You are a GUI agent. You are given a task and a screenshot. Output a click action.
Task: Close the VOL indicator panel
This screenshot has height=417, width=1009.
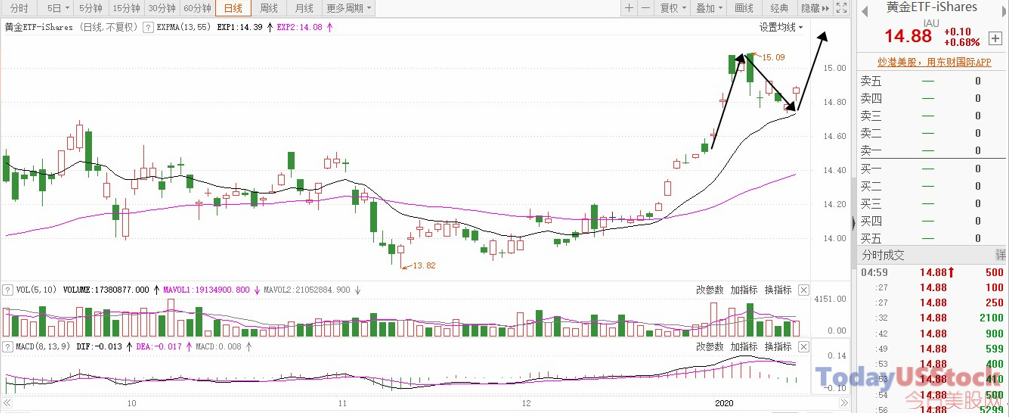point(804,290)
